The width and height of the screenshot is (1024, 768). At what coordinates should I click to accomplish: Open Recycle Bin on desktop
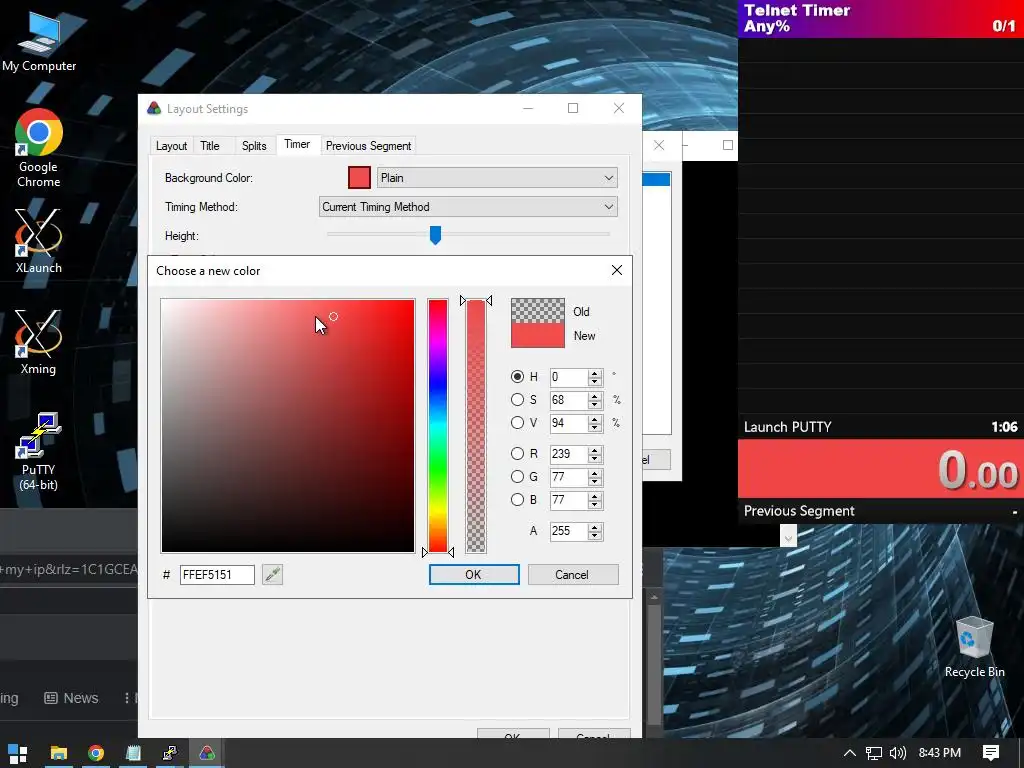(974, 648)
